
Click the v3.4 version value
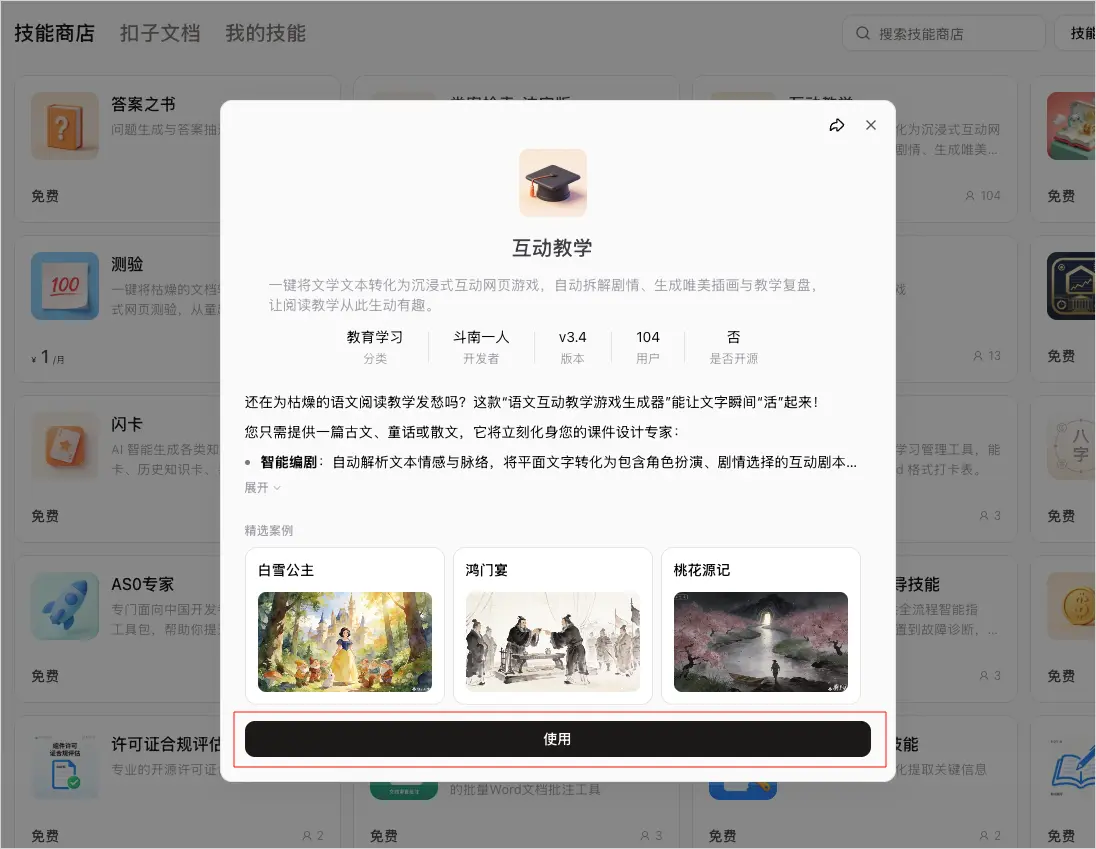572,337
